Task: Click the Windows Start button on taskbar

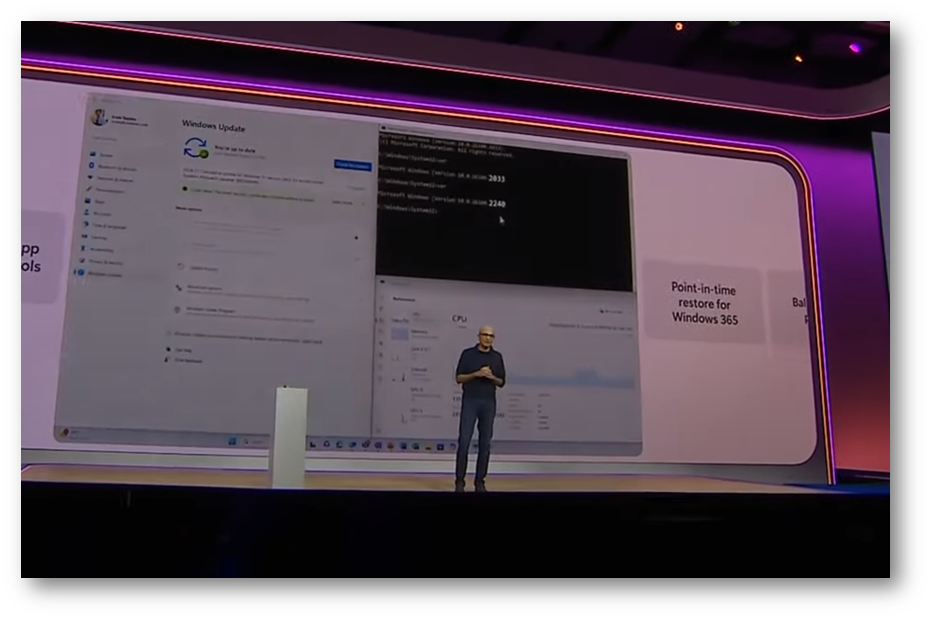Action: point(232,442)
